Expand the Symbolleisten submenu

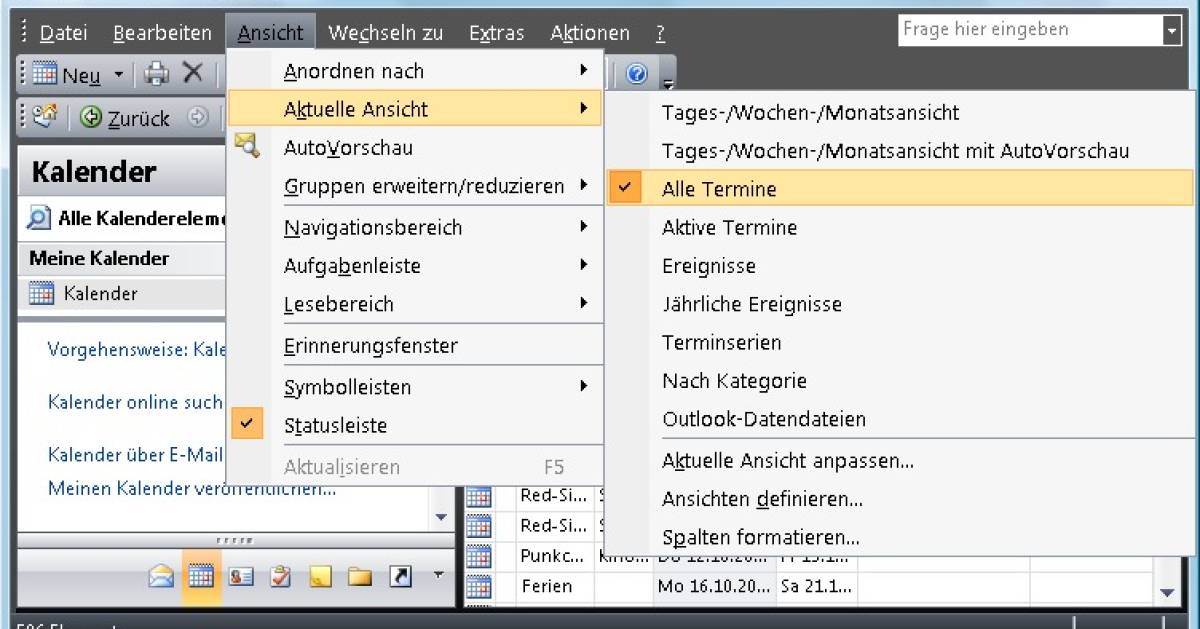[x=584, y=386]
